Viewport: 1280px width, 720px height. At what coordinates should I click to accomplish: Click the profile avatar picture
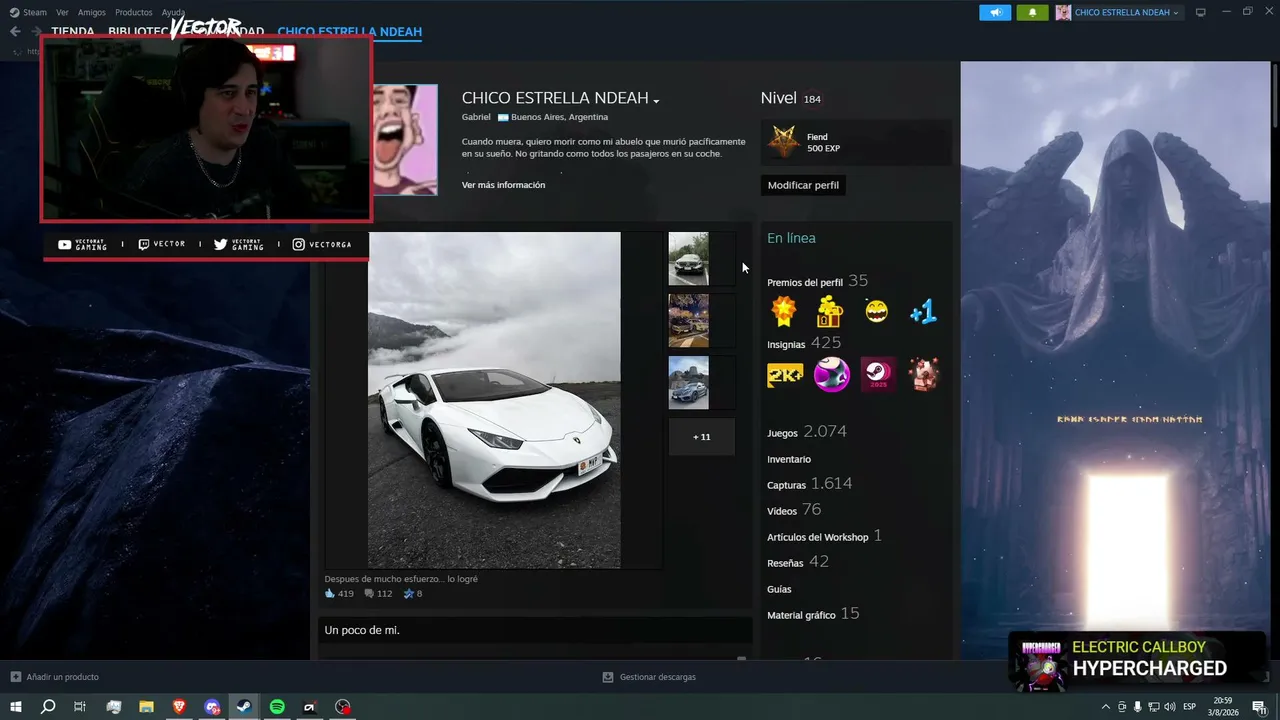click(405, 140)
